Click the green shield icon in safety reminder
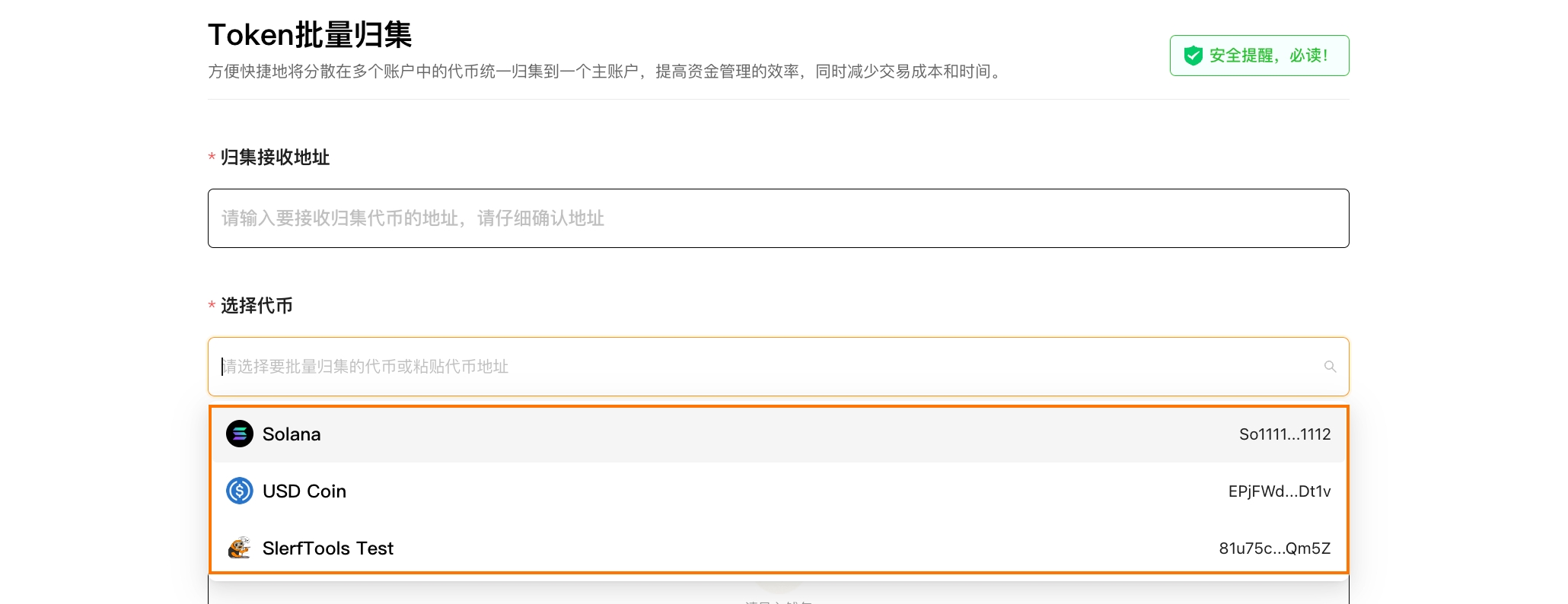This screenshot has width=1568, height=604. point(1193,56)
